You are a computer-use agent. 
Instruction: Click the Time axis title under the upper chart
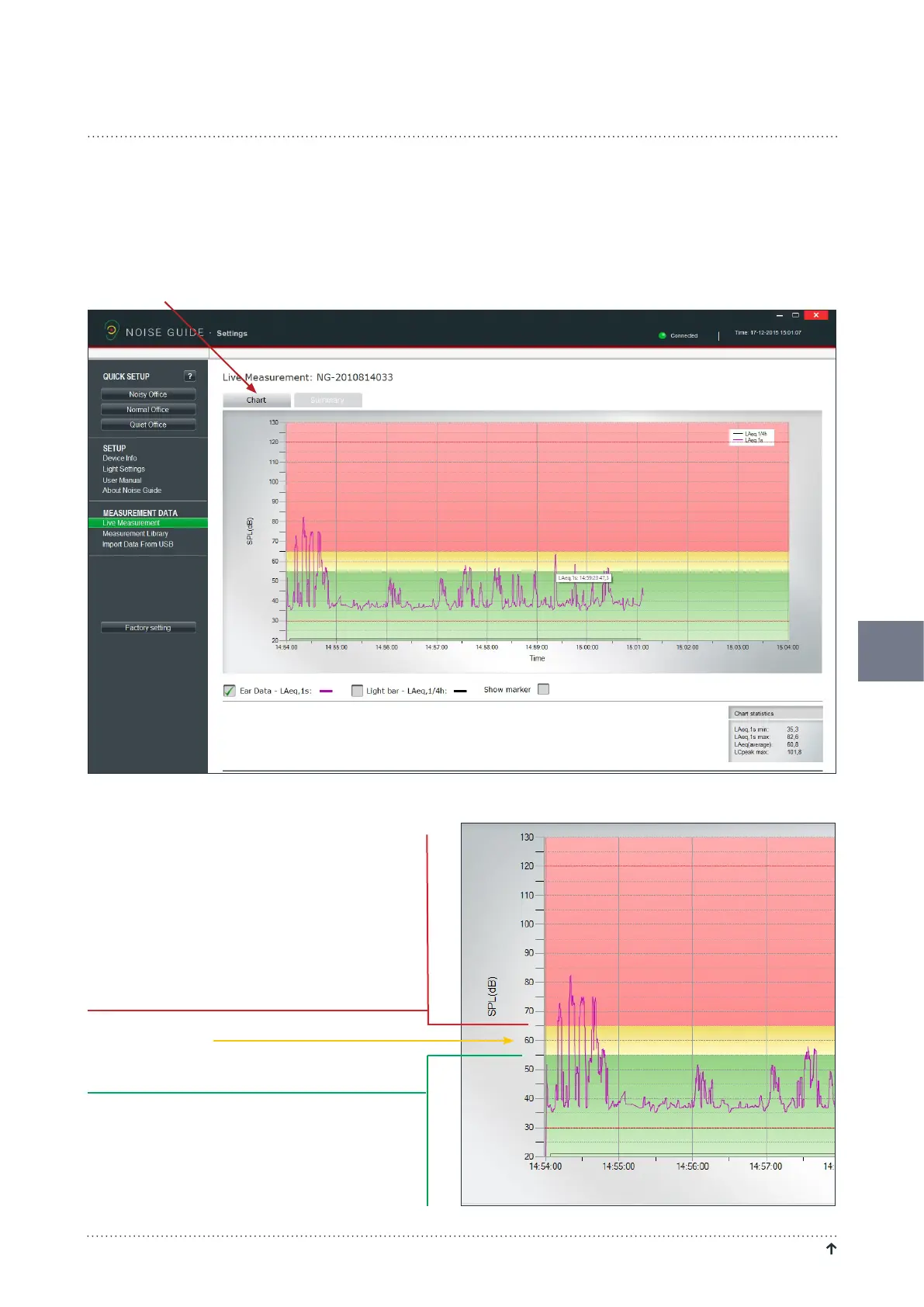537,658
